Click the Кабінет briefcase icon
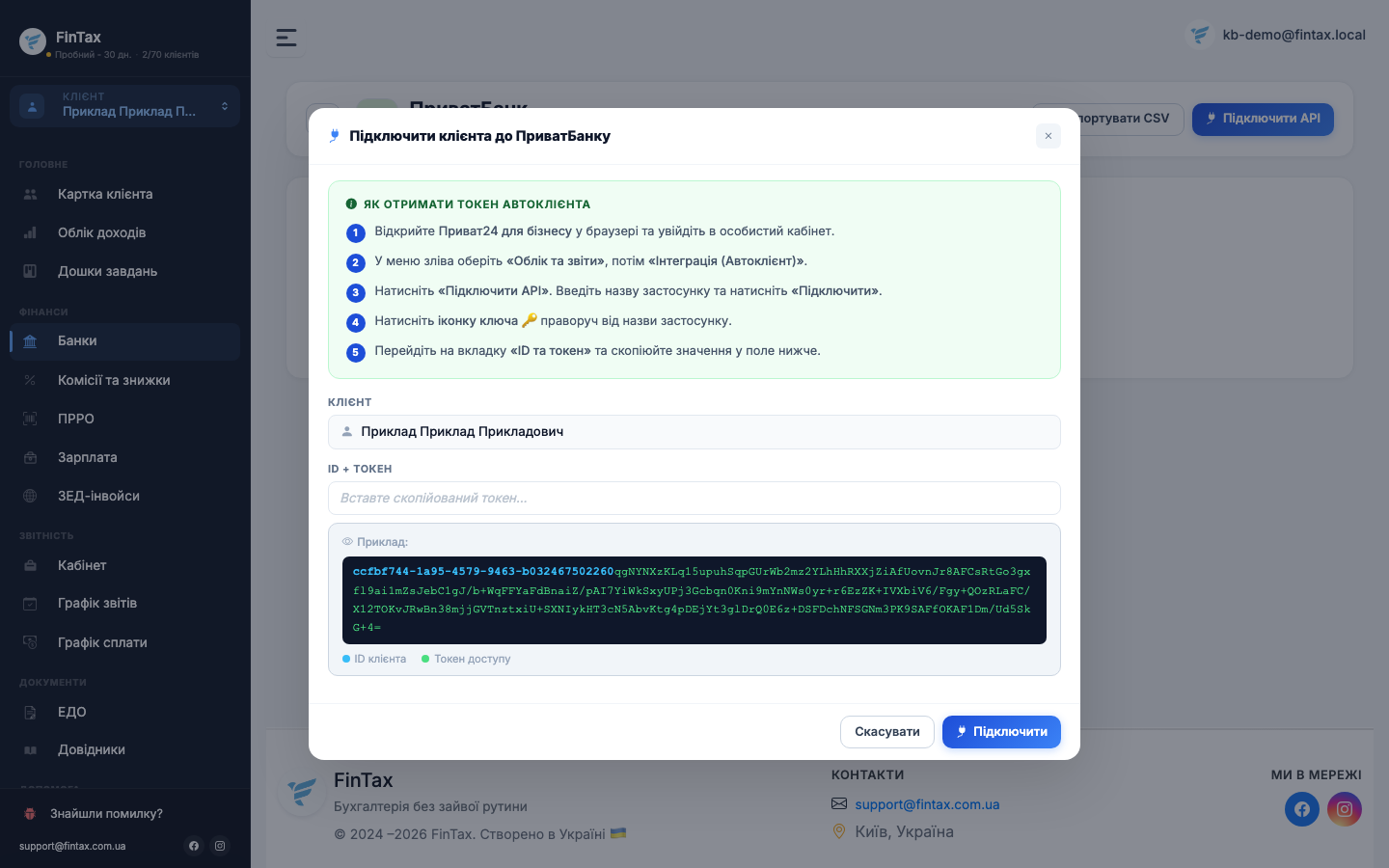The width and height of the screenshot is (1389, 868). point(30,565)
